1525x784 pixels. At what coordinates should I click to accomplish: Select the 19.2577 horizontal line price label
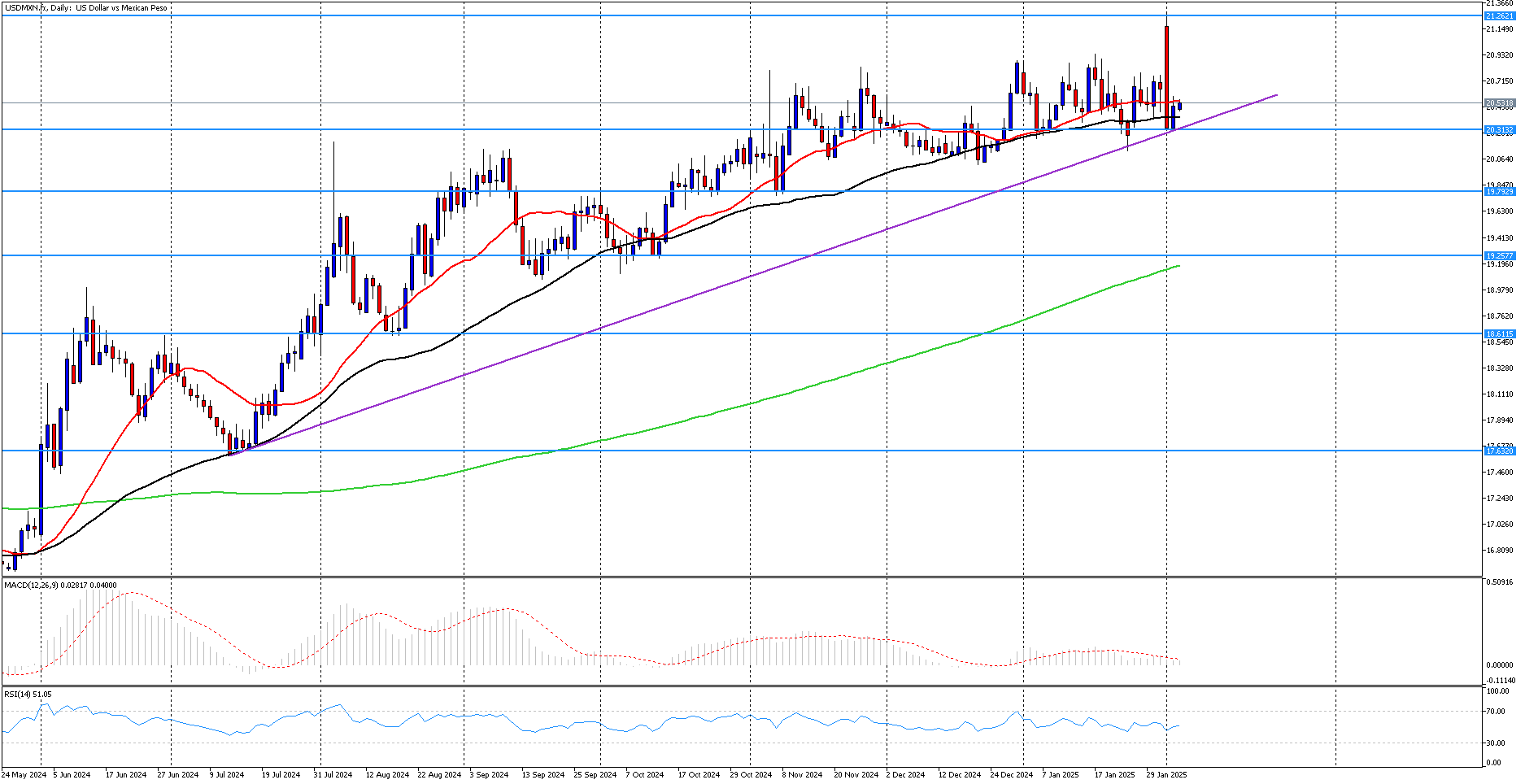(1499, 255)
